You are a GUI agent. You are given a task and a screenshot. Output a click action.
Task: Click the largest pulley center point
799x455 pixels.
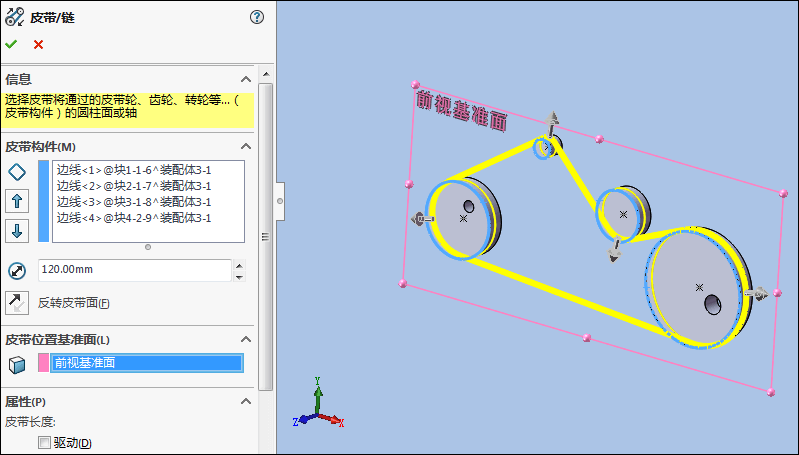tap(699, 288)
